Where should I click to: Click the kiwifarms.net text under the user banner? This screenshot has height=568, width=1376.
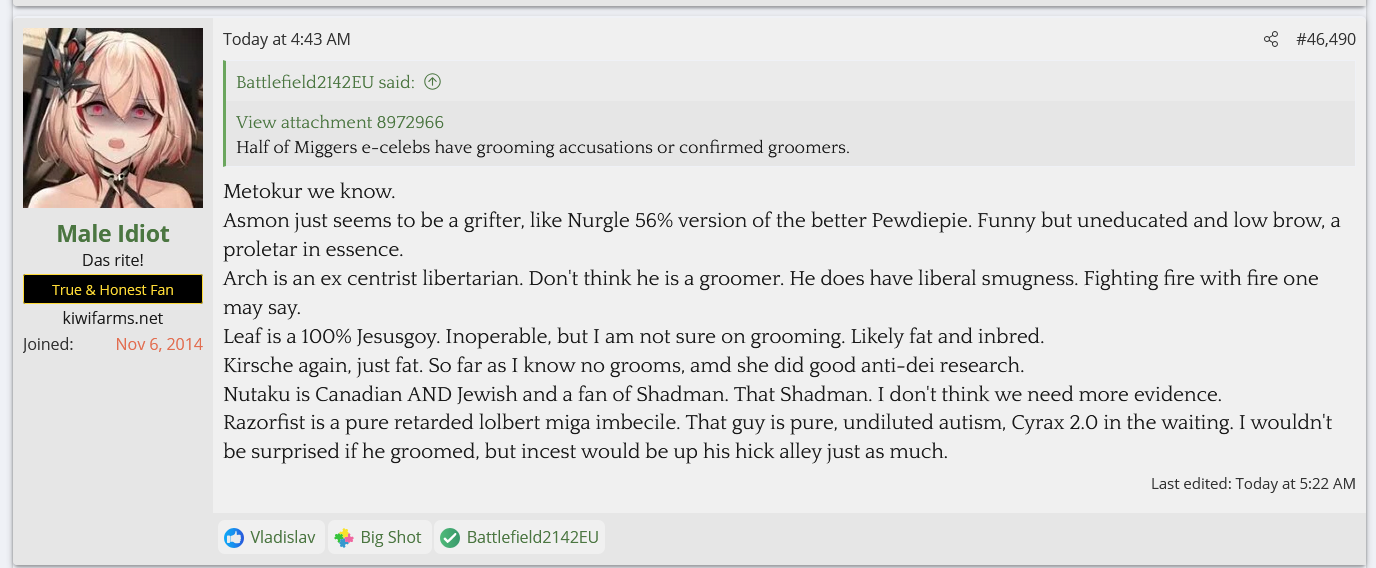(113, 318)
